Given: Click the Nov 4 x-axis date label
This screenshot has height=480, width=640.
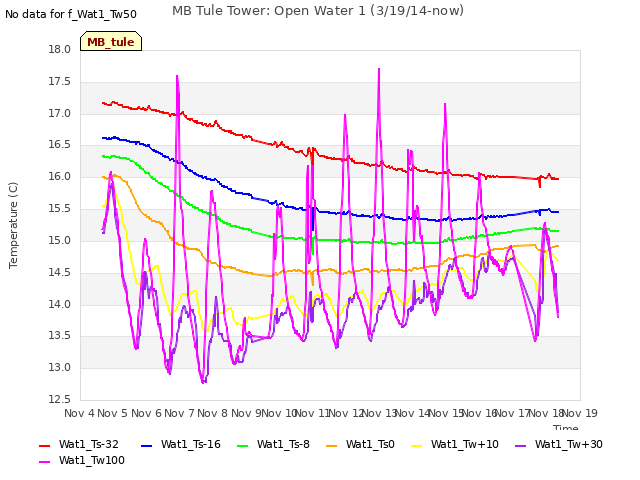Looking at the screenshot, I should pos(79,413).
